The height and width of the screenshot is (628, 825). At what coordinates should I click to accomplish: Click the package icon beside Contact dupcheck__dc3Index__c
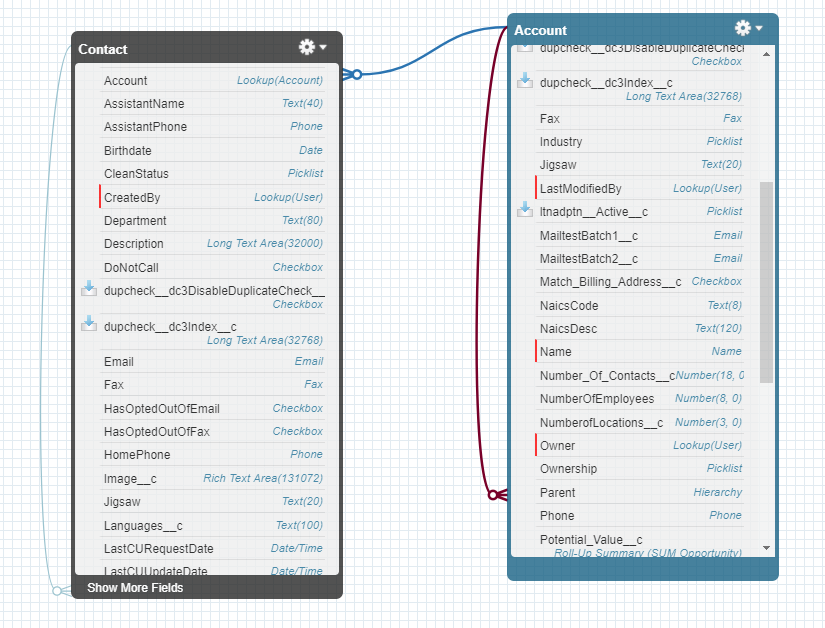point(89,323)
